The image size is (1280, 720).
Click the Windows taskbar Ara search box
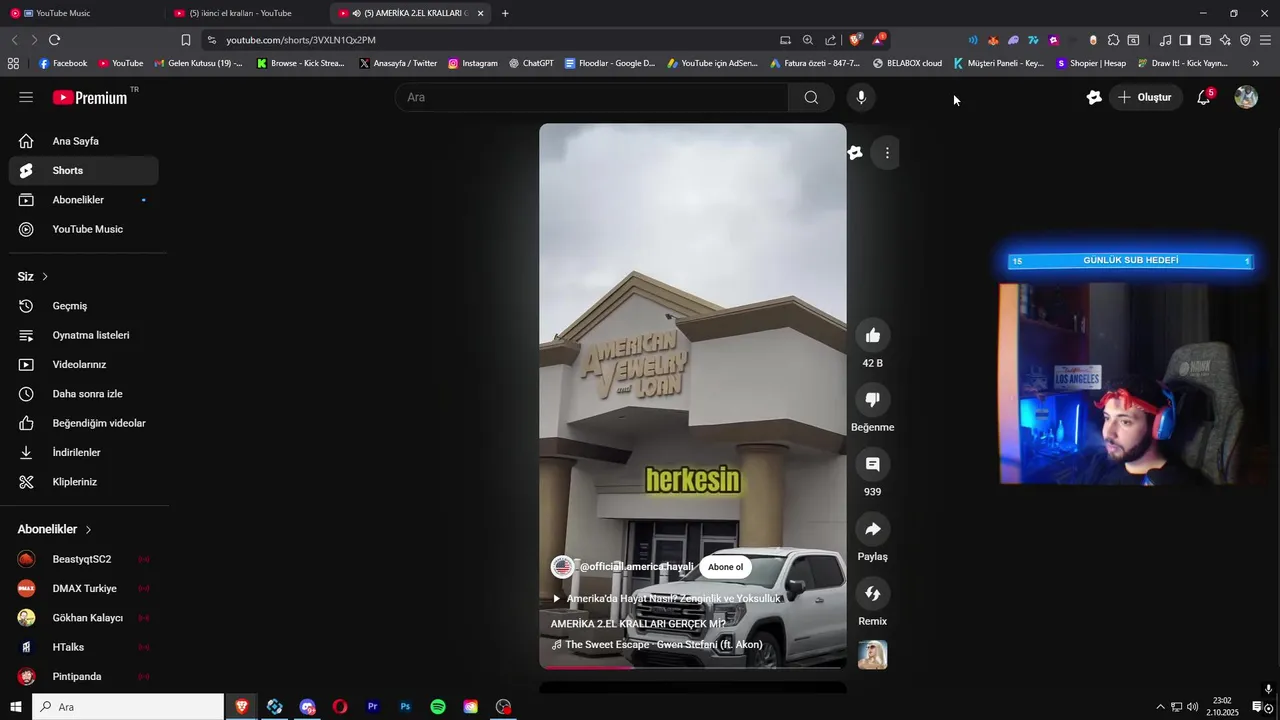(127, 707)
